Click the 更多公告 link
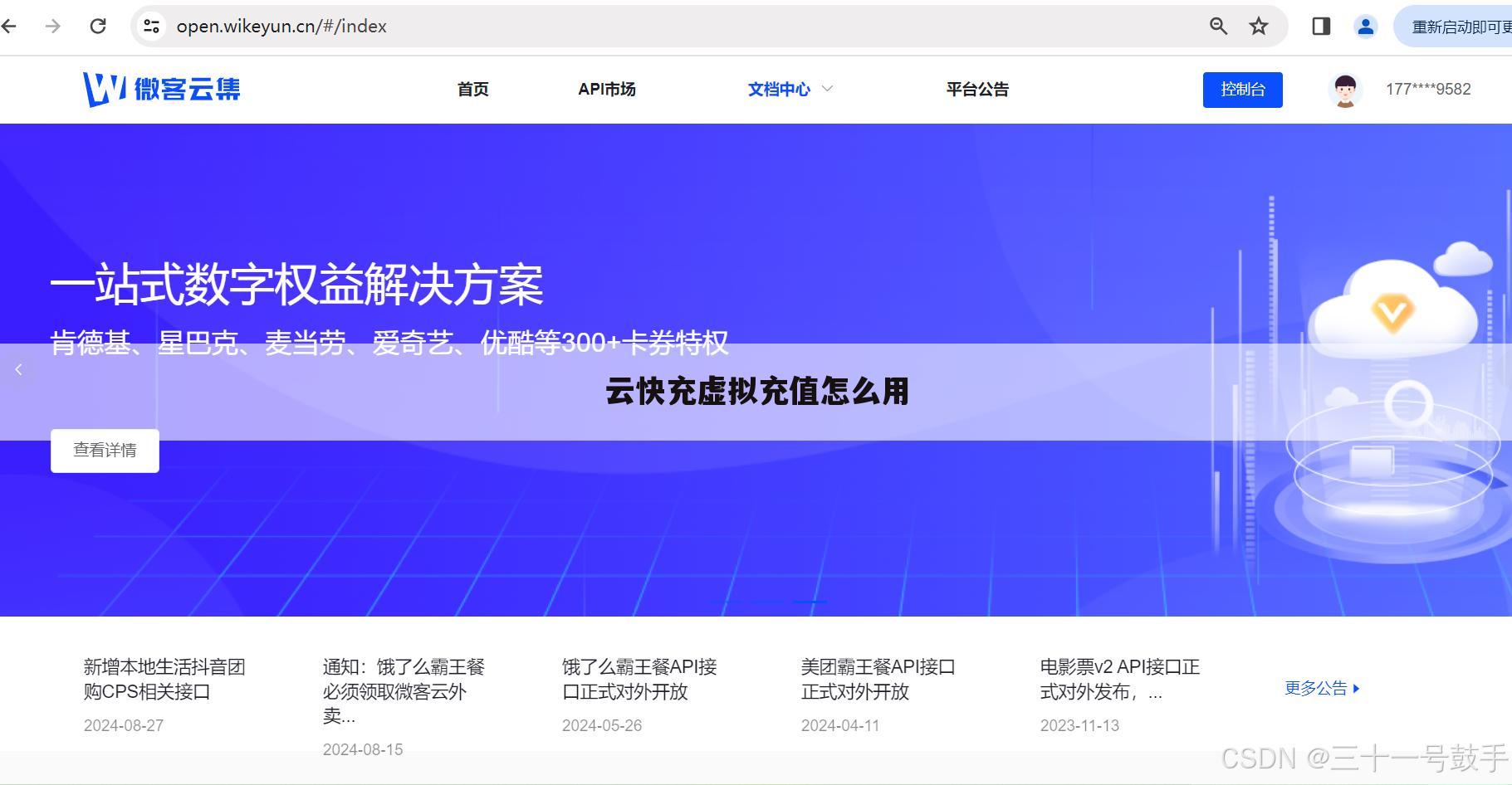Viewport: 1512px width, 785px height. [1322, 688]
